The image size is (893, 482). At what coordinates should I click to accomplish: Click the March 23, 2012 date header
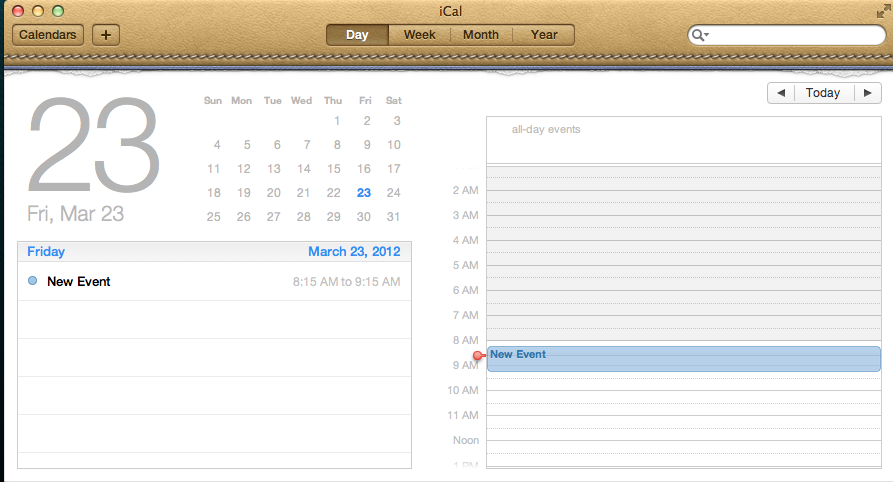coord(354,251)
